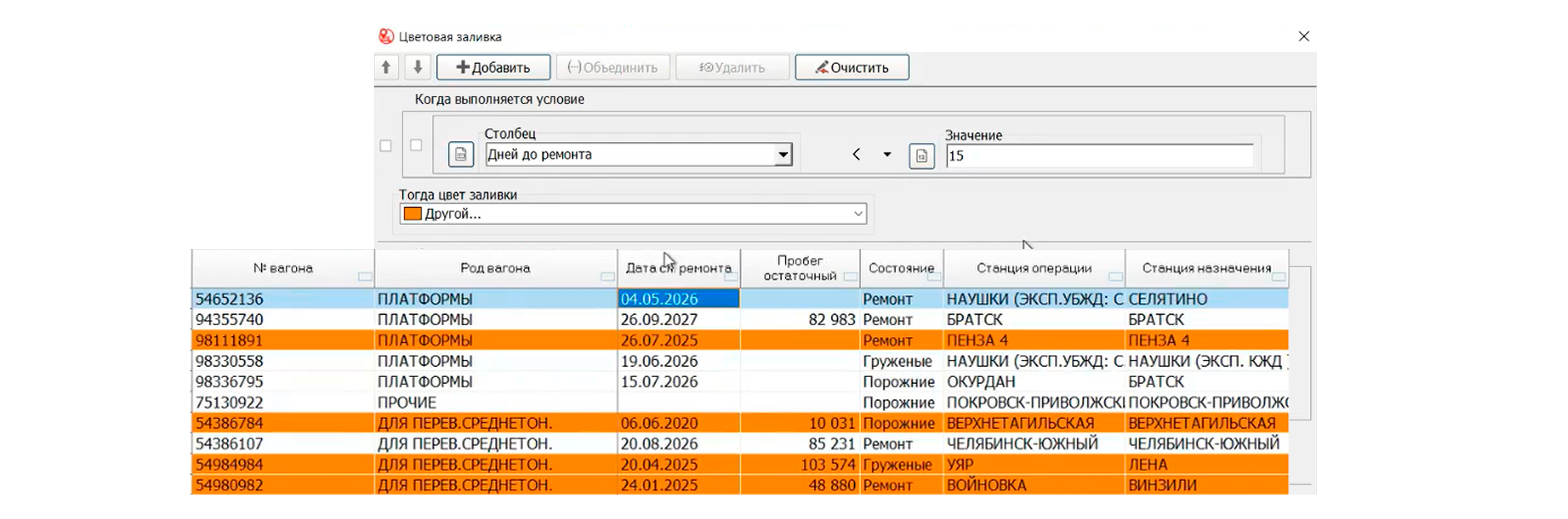Move the rule up with the arrow
This screenshot has width=1568, height=519.
point(386,67)
